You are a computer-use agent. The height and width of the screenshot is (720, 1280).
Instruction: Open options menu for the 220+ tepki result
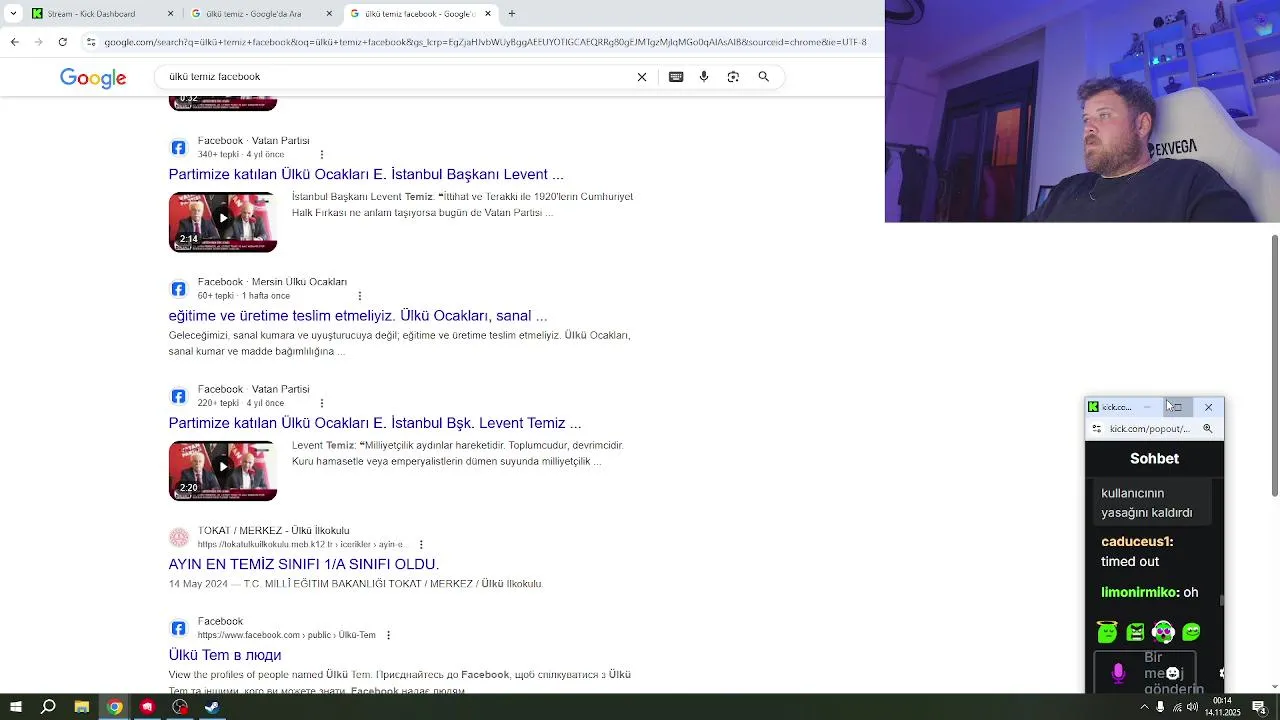(322, 403)
